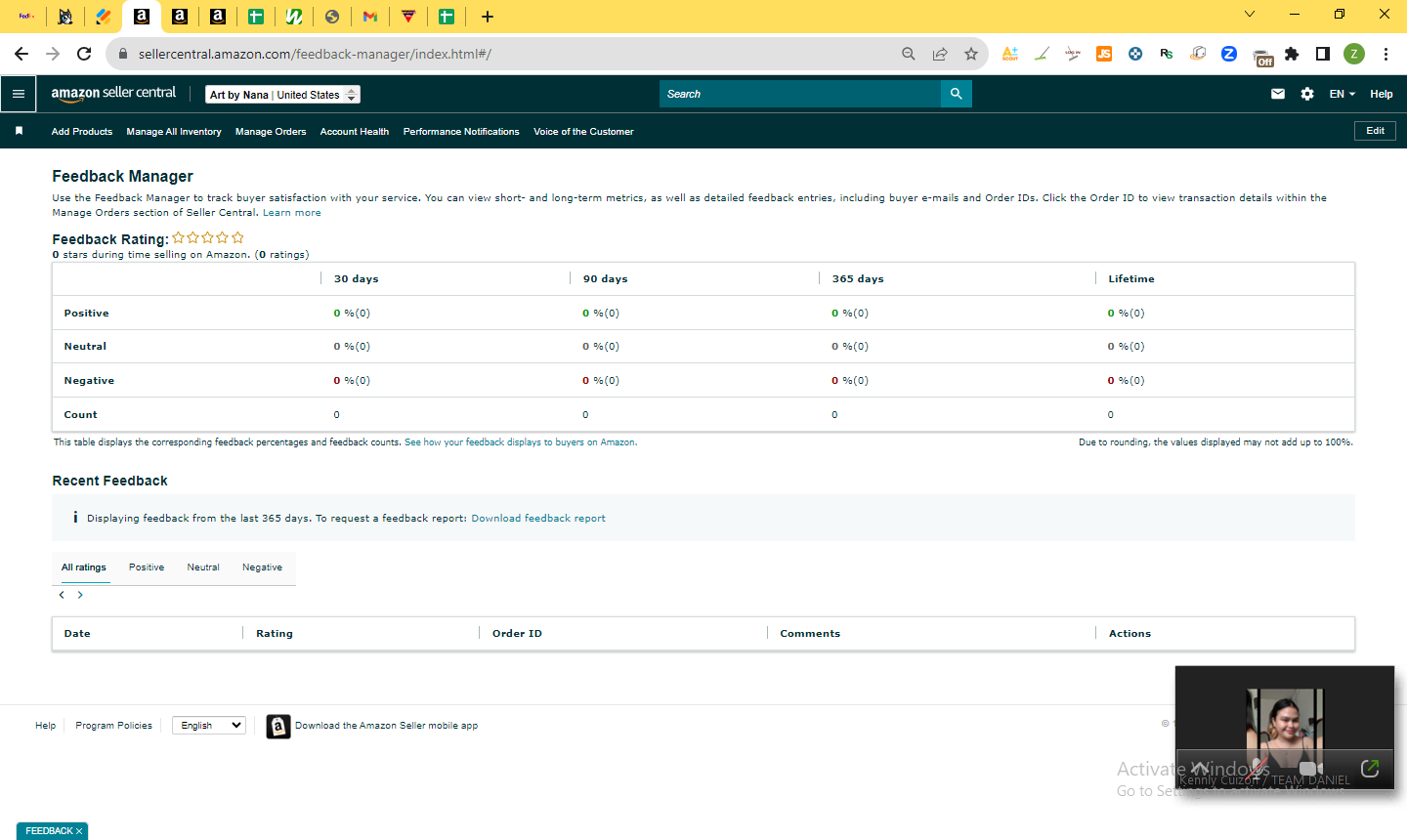The image size is (1407, 840).
Task: Open the tab search chevron
Action: (1249, 14)
